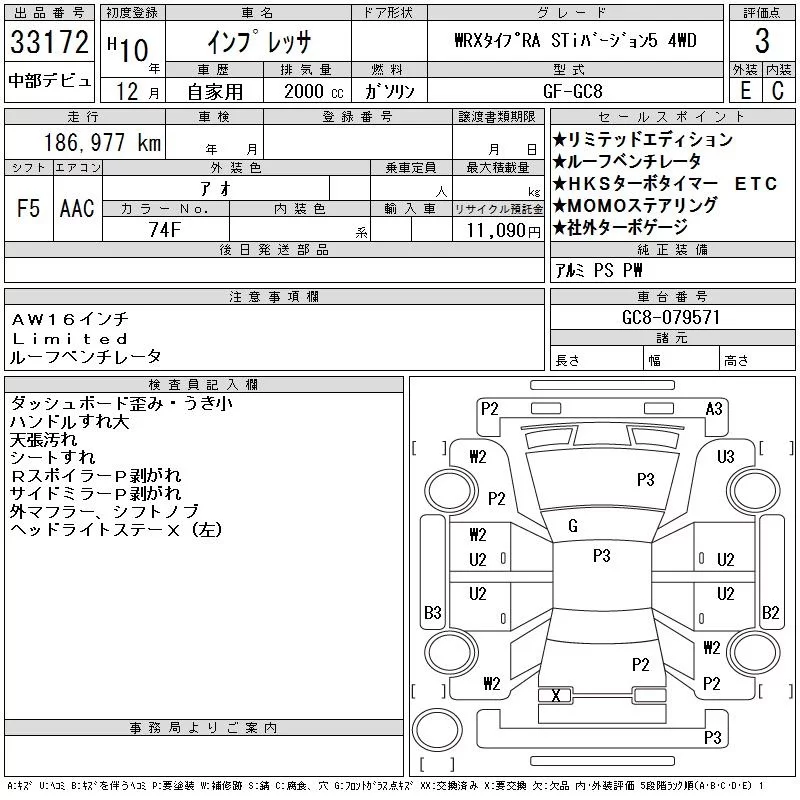The width and height of the screenshot is (800, 800).
Task: Click sales point ★HKSターボタイマー ETC
Action: tap(665, 183)
